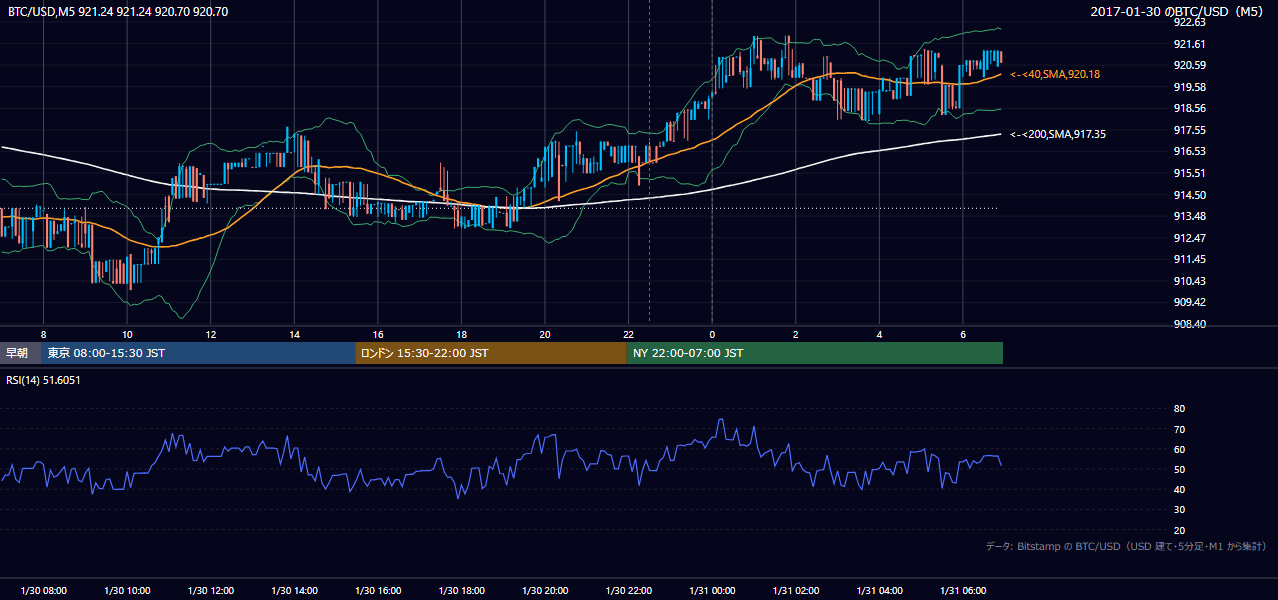Click hour 16 on the price chart axis
1278x600 pixels.
click(x=377, y=334)
